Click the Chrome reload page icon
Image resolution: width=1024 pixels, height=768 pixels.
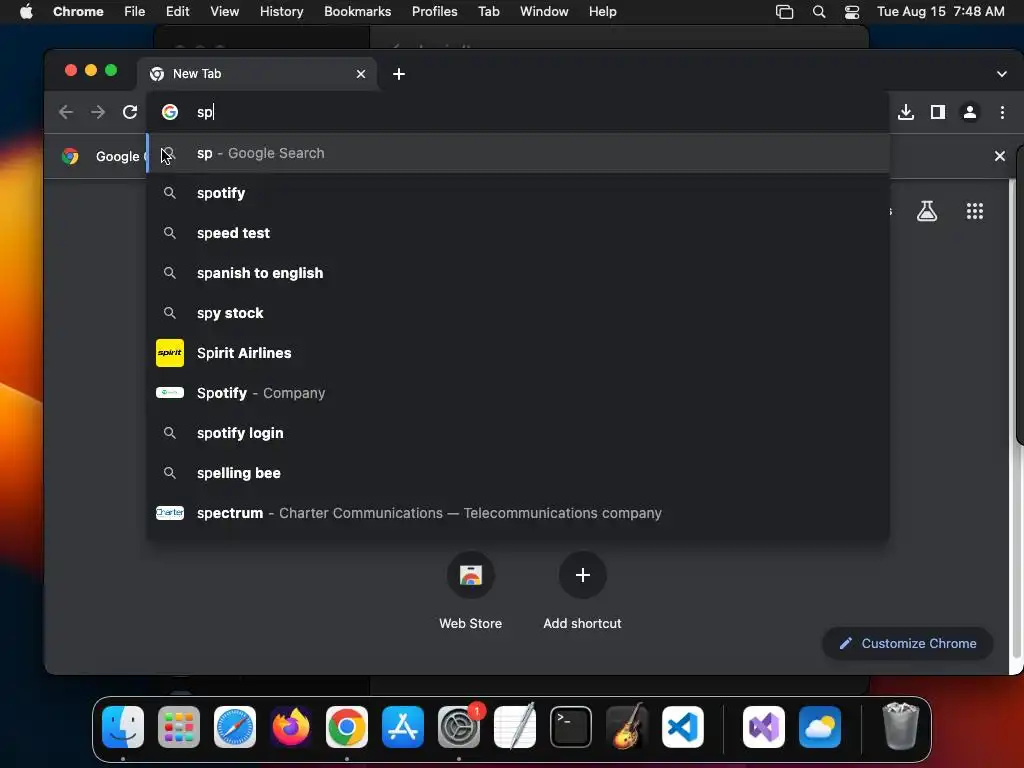(x=130, y=112)
